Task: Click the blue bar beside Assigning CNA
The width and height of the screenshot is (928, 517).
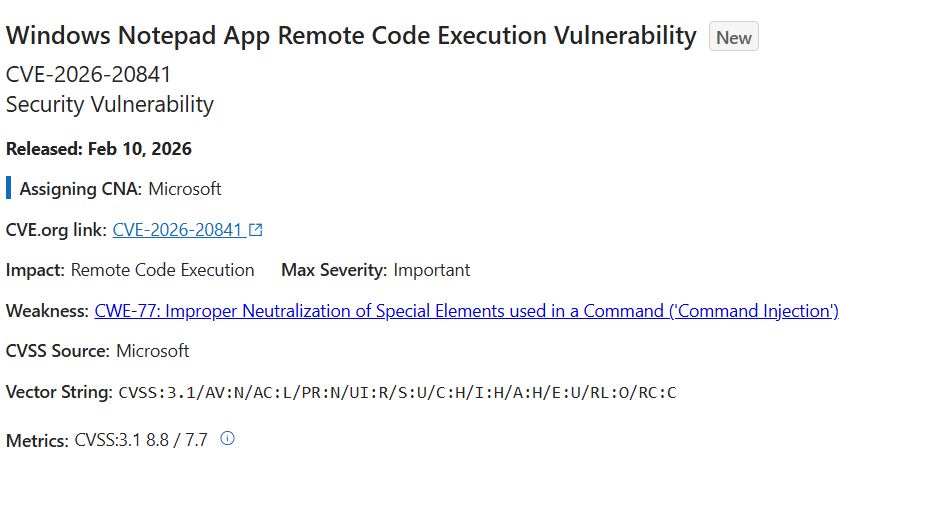Action: [9, 188]
